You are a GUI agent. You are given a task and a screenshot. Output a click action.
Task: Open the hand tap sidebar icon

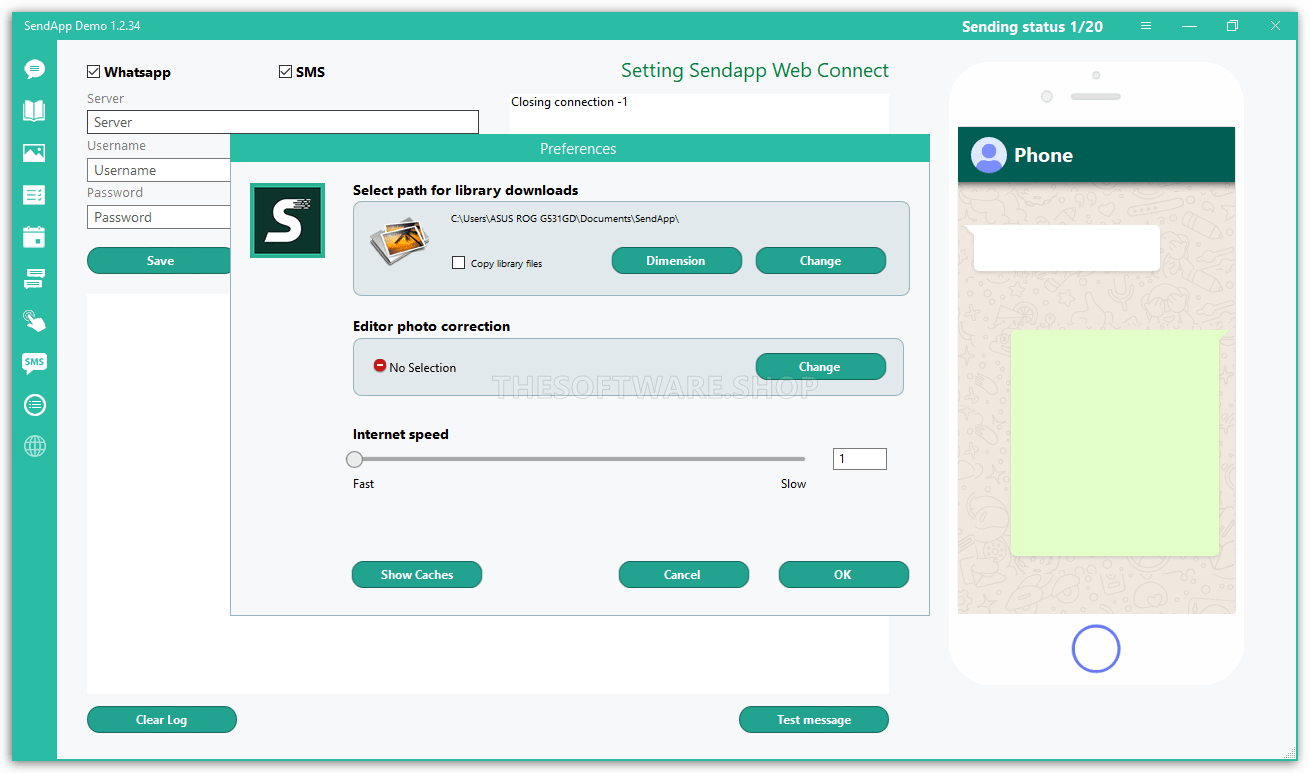click(x=35, y=321)
